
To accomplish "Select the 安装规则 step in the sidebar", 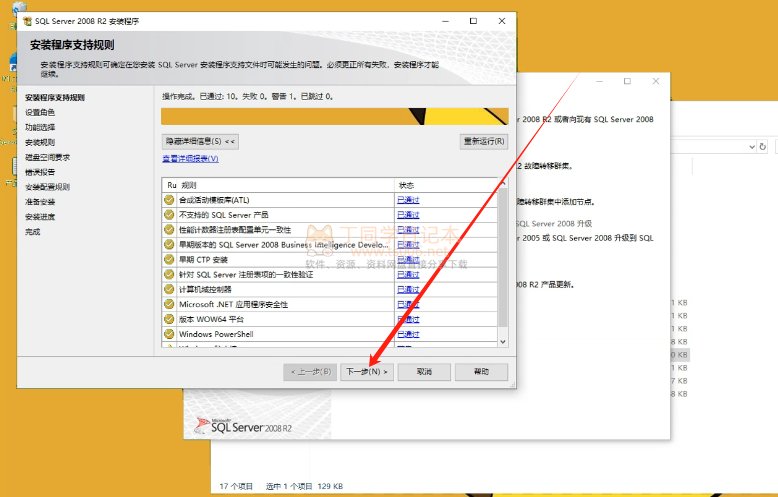I will [40, 142].
